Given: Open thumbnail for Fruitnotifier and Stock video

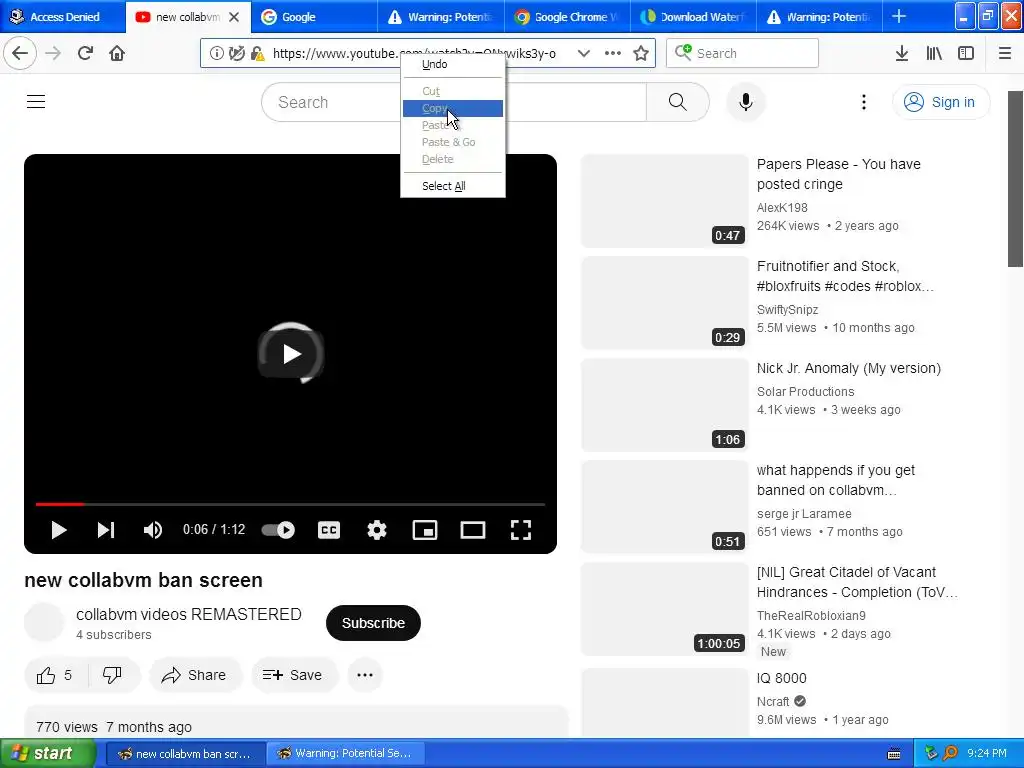Looking at the screenshot, I should tap(664, 302).
